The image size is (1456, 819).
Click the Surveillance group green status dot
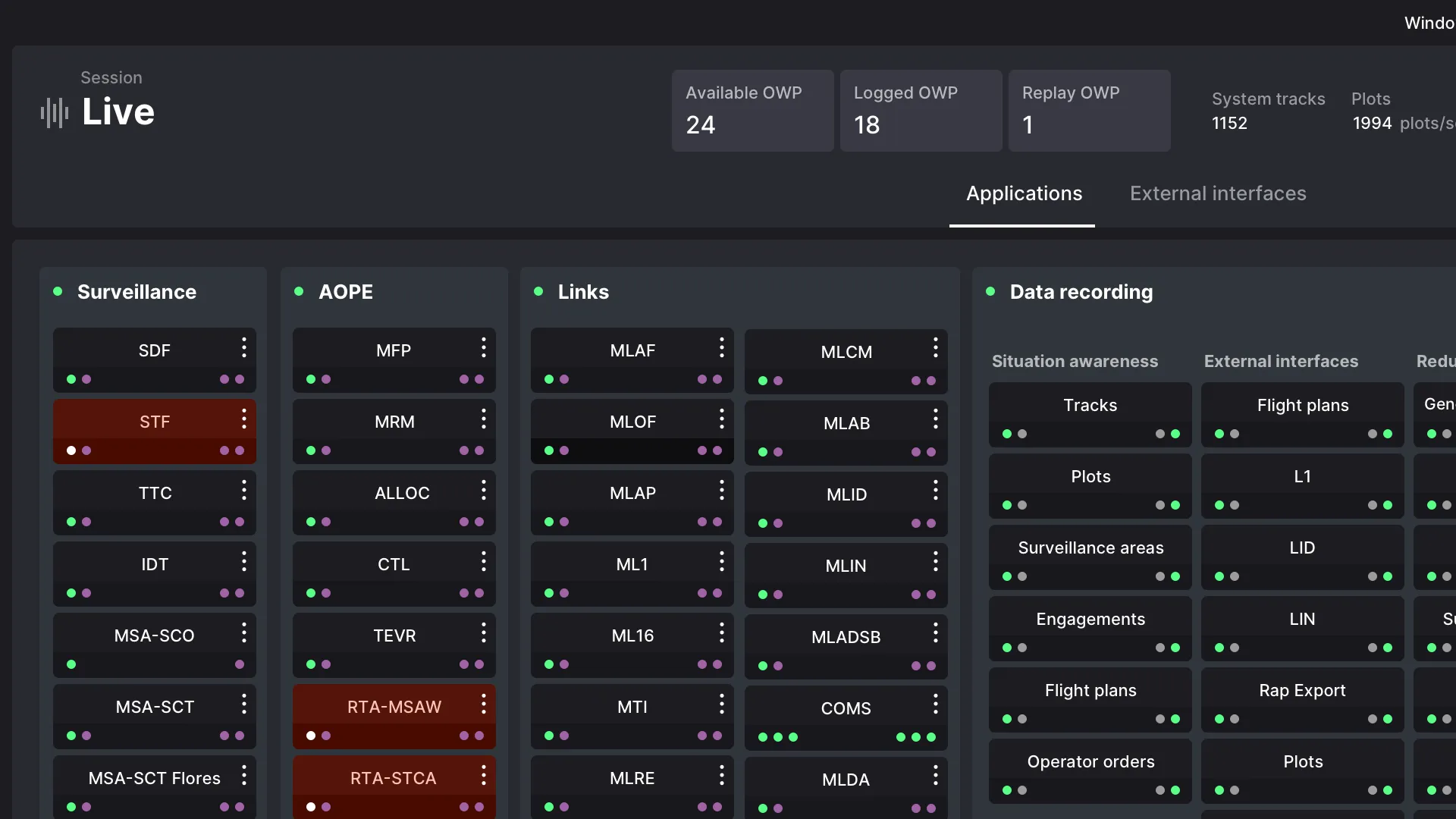tap(58, 292)
